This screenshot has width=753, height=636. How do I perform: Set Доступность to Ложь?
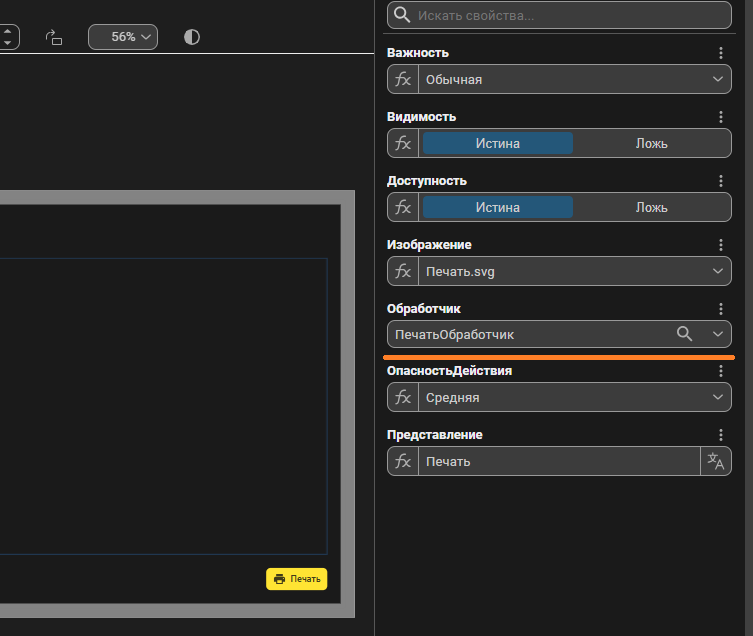click(651, 207)
